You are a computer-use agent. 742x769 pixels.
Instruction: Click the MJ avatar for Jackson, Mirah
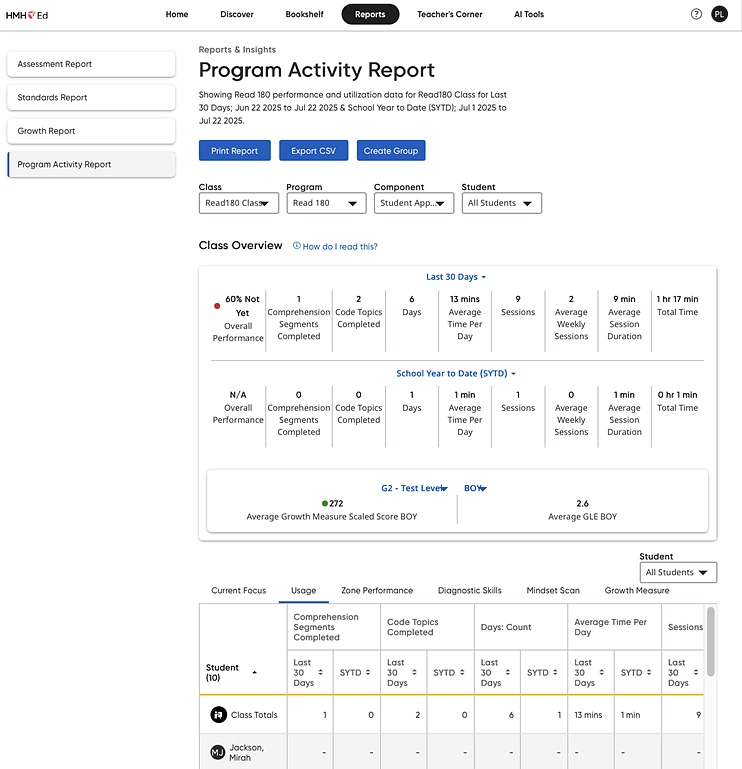point(218,752)
